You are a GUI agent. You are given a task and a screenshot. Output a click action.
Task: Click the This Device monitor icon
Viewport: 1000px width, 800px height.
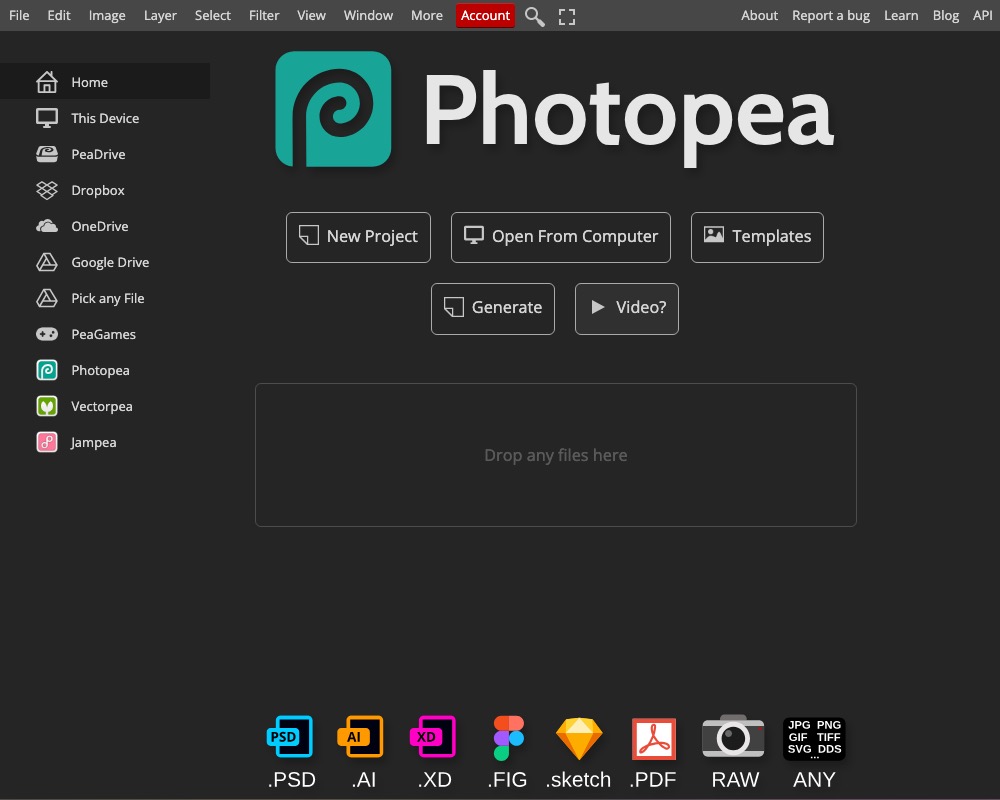tap(47, 118)
